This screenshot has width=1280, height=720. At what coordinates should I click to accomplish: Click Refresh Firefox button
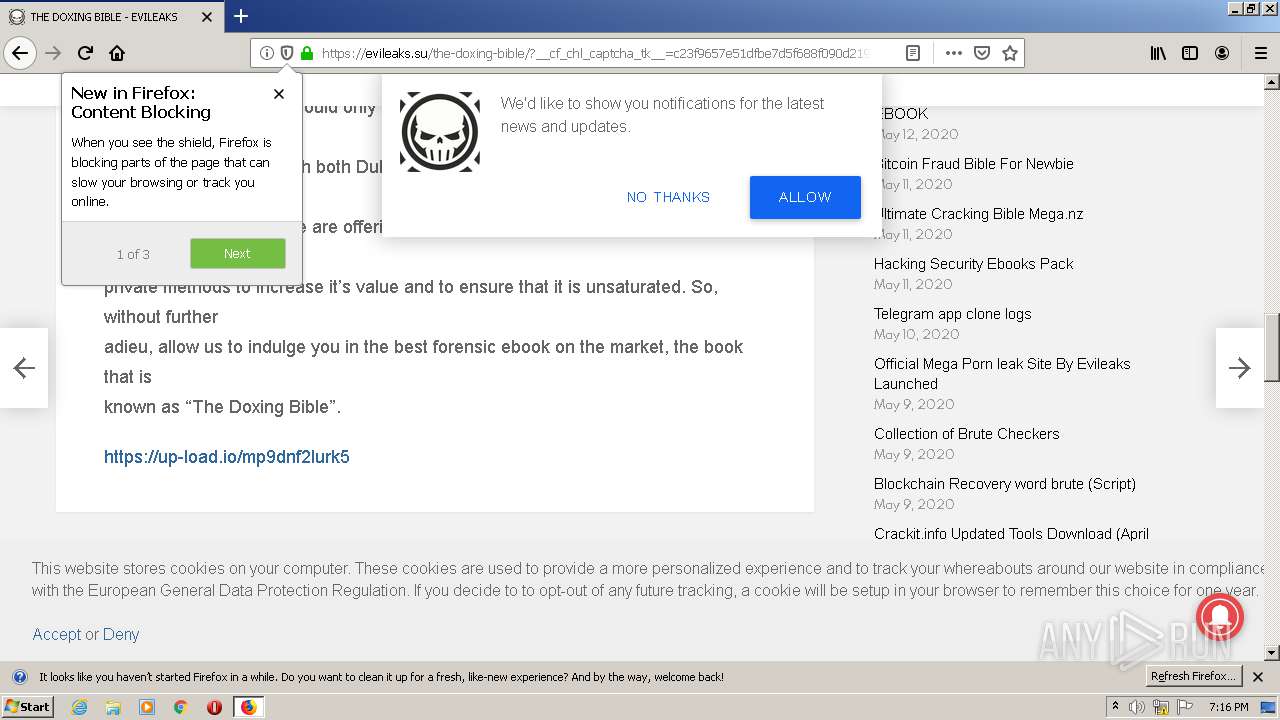coord(1193,677)
